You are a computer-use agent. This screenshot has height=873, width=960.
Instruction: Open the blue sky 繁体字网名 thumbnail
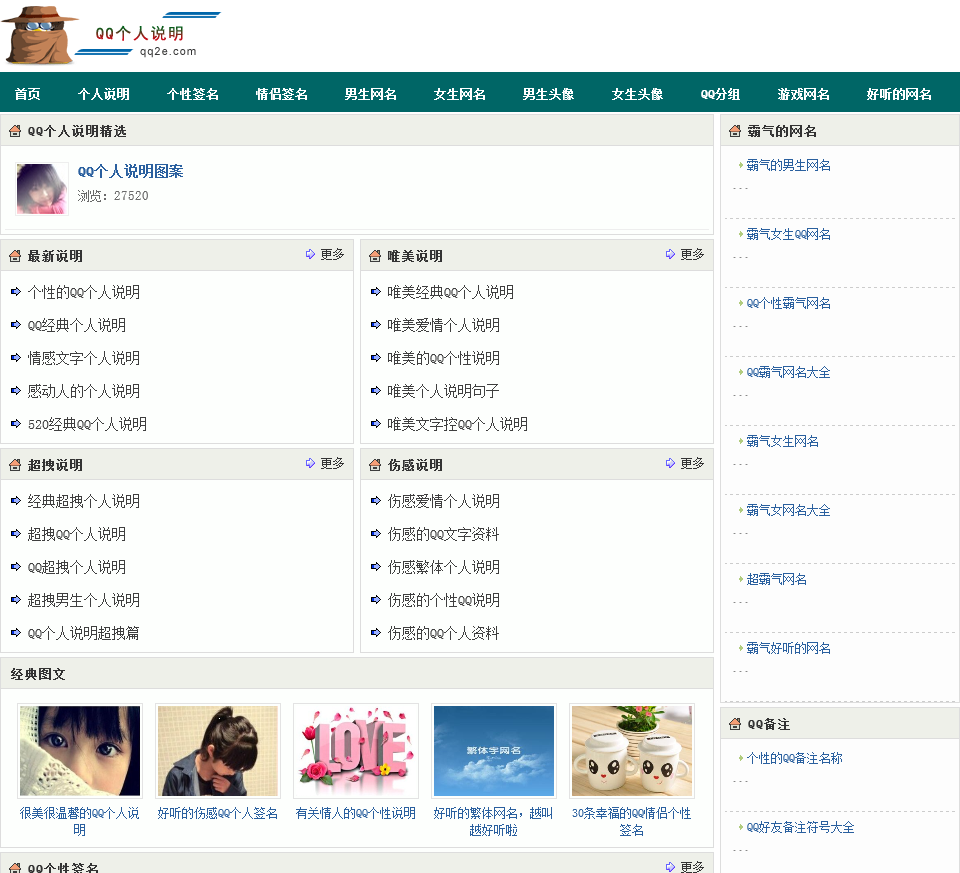tap(494, 751)
